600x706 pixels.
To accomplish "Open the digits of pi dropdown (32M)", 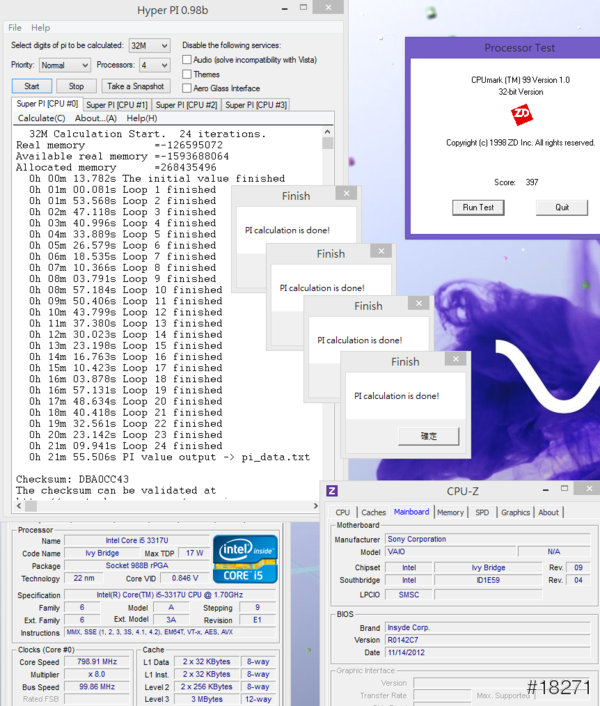I will pos(149,46).
